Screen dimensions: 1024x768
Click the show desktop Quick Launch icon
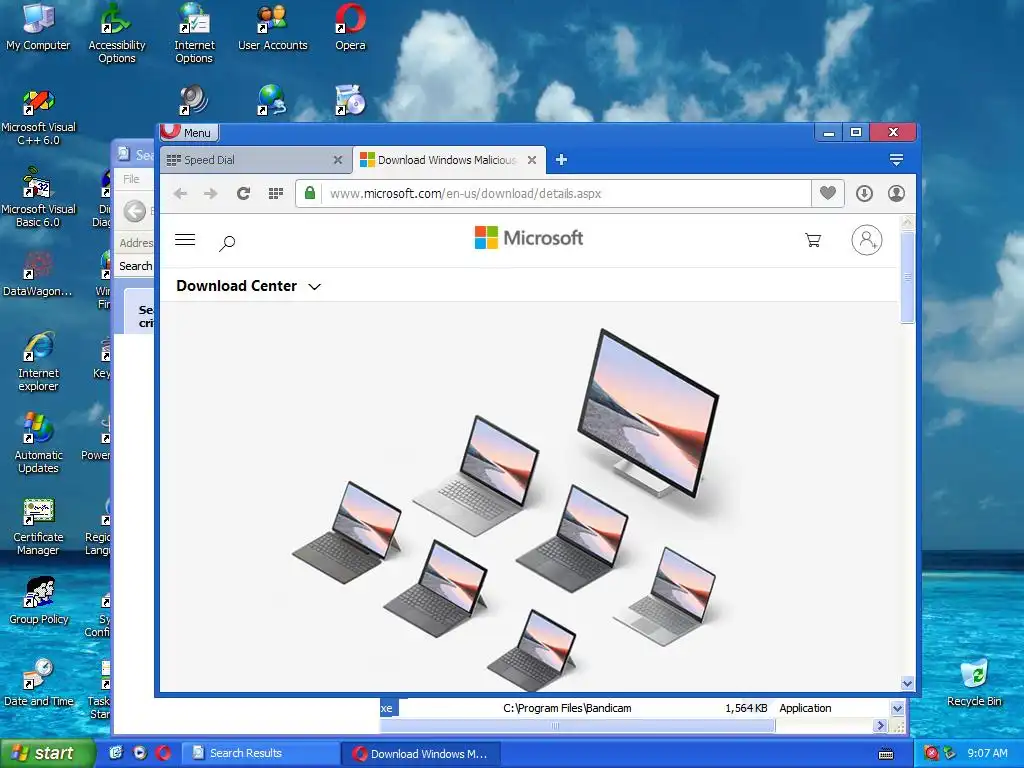(116, 753)
